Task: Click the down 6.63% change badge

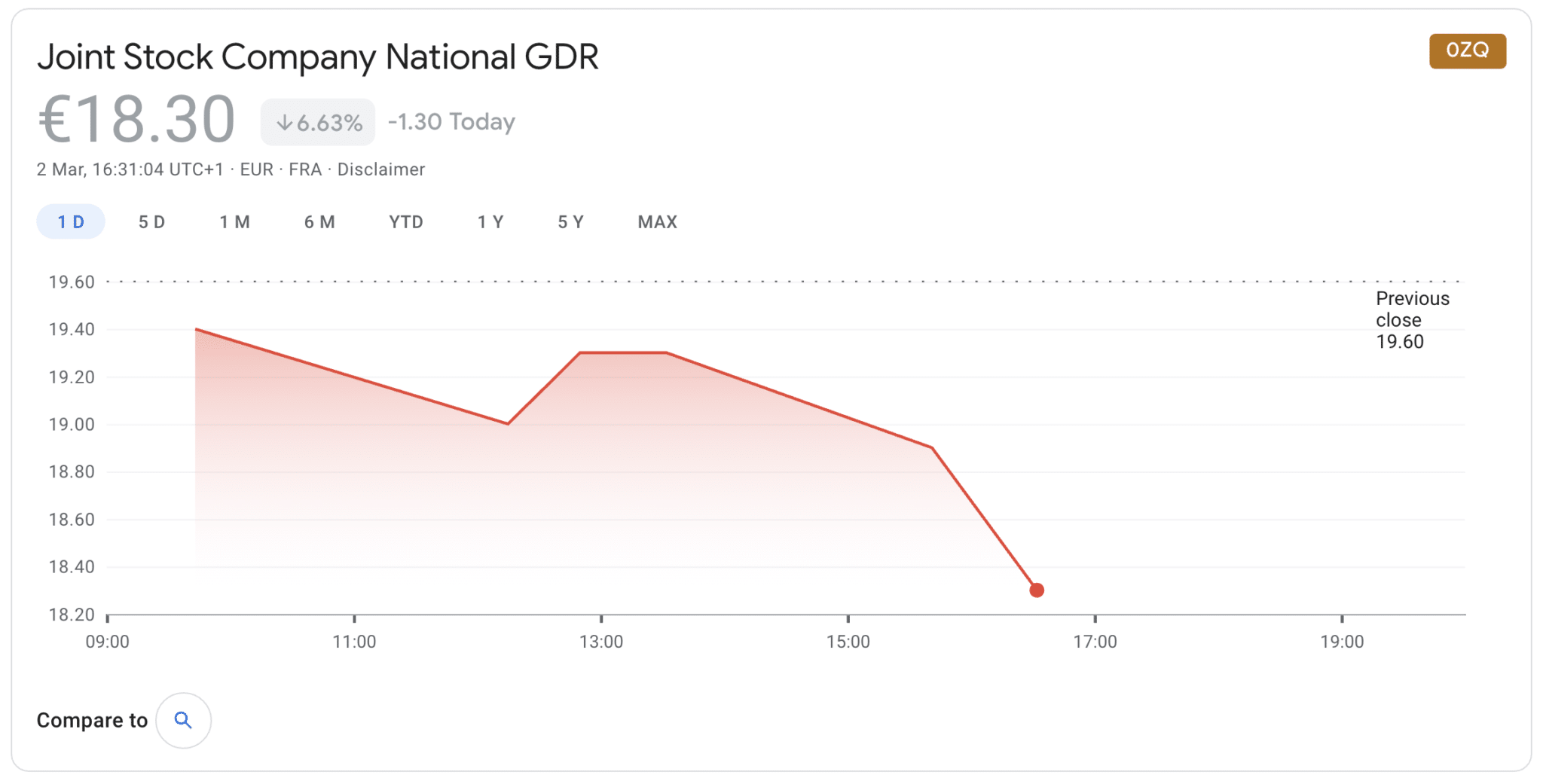Action: click(x=318, y=122)
